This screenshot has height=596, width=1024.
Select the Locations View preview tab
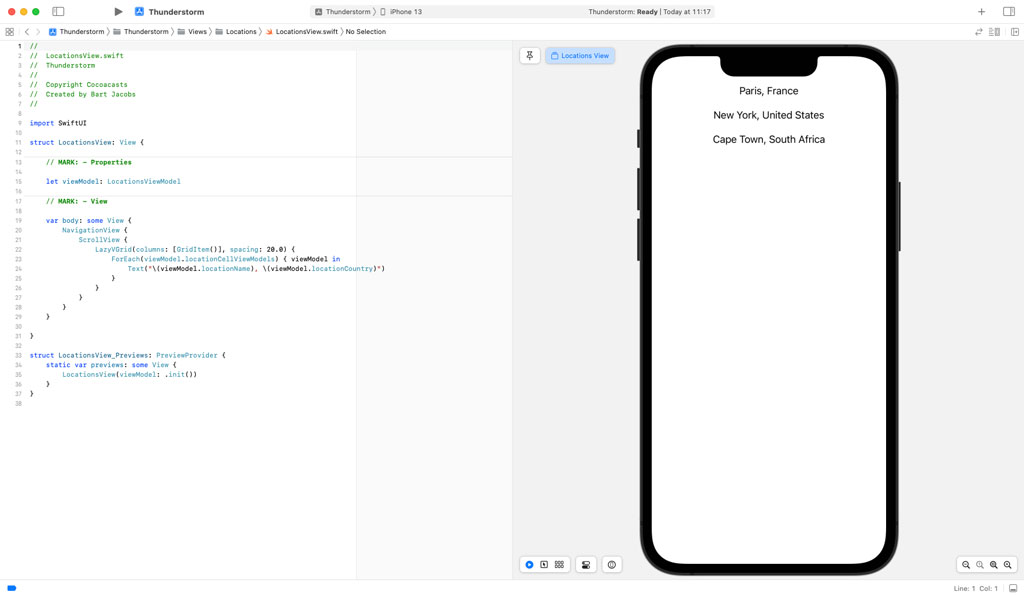pyautogui.click(x=580, y=55)
